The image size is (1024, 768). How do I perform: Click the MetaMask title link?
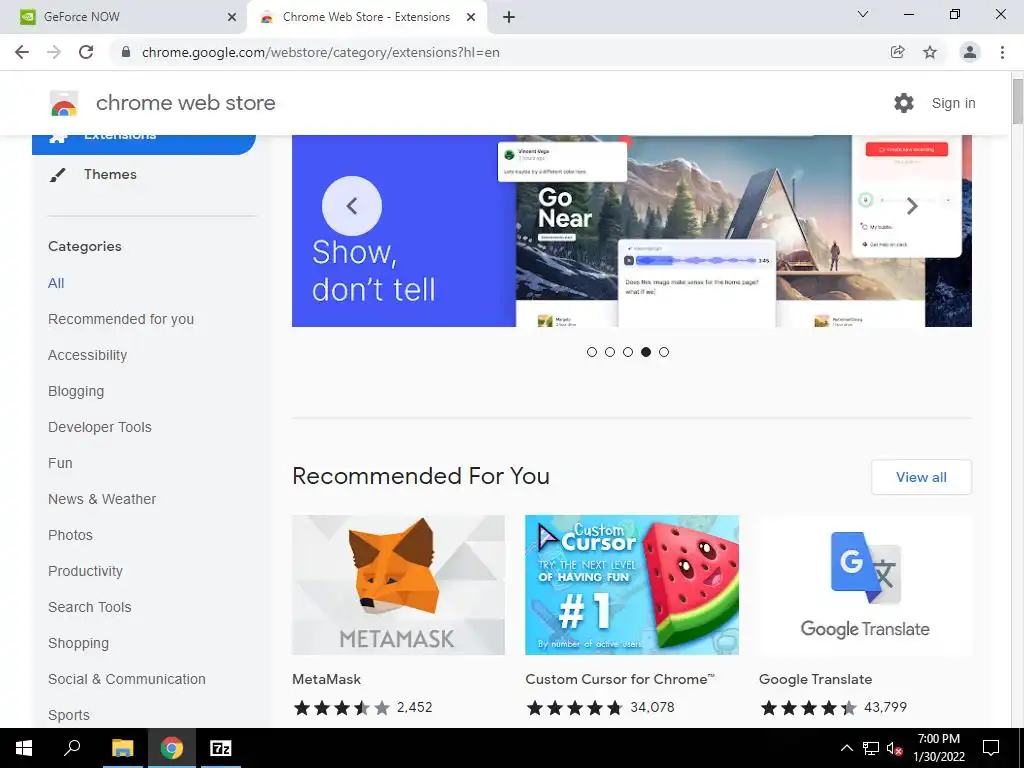(327, 679)
